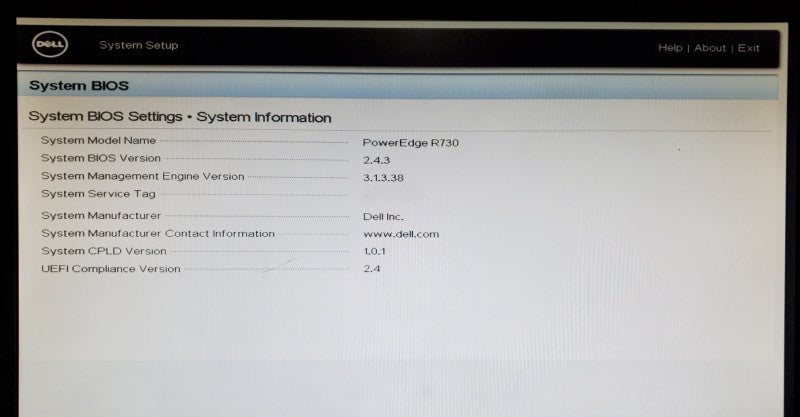This screenshot has width=800, height=417.
Task: Click the www.dell.com value
Action: tap(401, 234)
